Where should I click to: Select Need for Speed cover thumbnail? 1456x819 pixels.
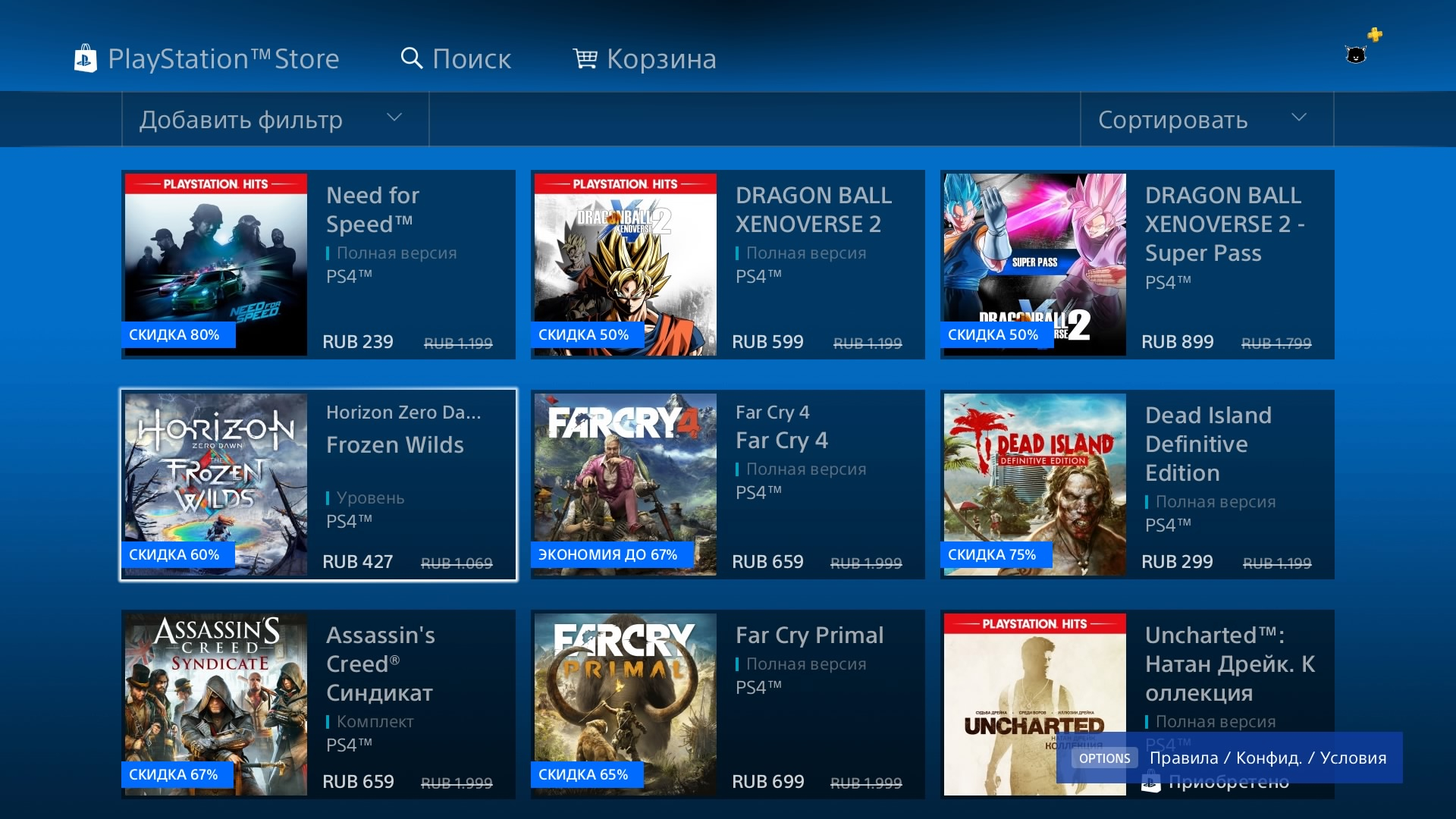216,265
